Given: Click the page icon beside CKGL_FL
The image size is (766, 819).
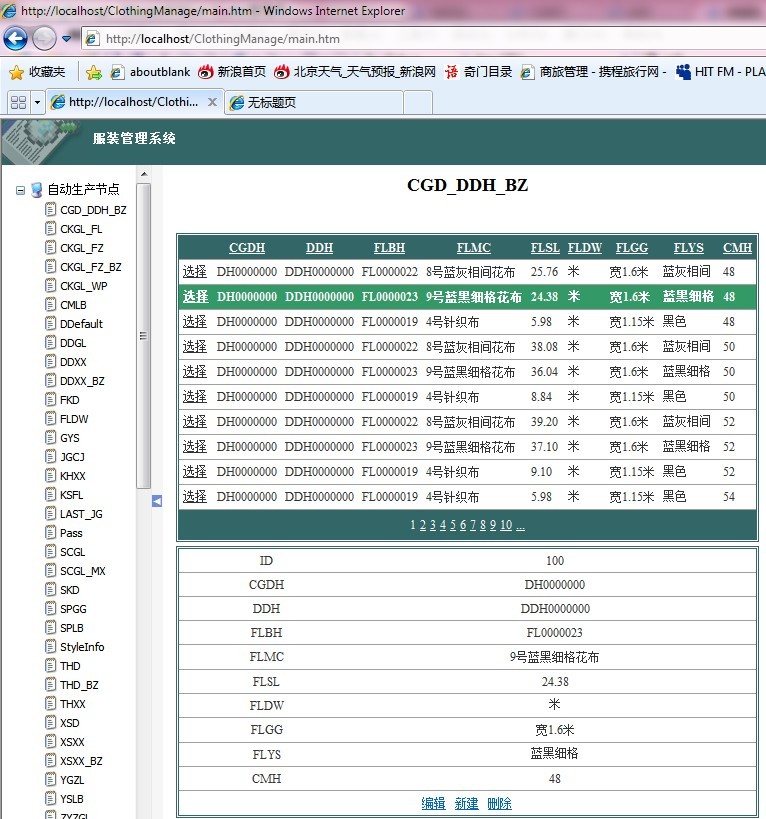Looking at the screenshot, I should point(50,229).
